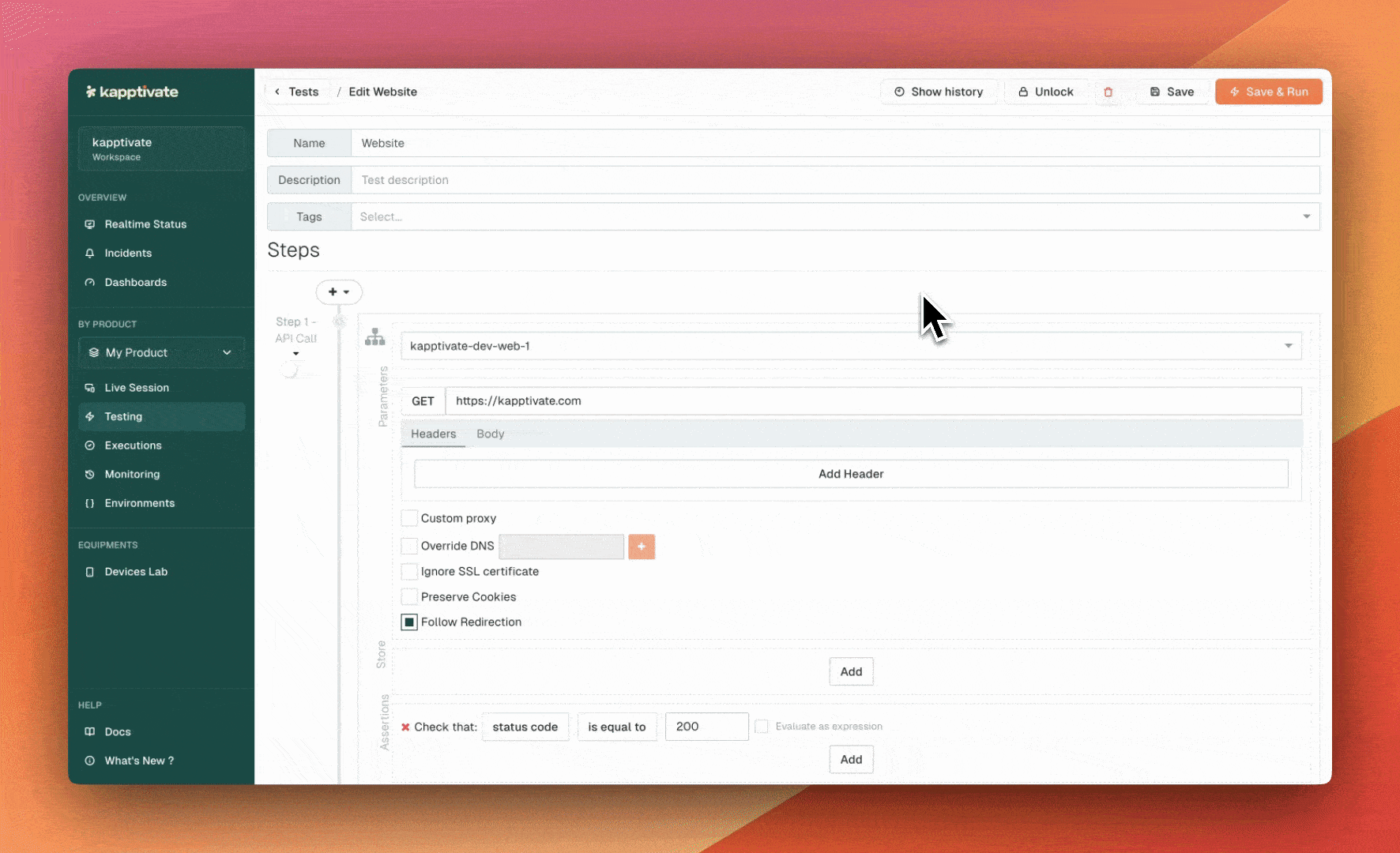Image resolution: width=1400 pixels, height=853 pixels.
Task: Open the My Product dropdown in sidebar
Action: point(161,353)
